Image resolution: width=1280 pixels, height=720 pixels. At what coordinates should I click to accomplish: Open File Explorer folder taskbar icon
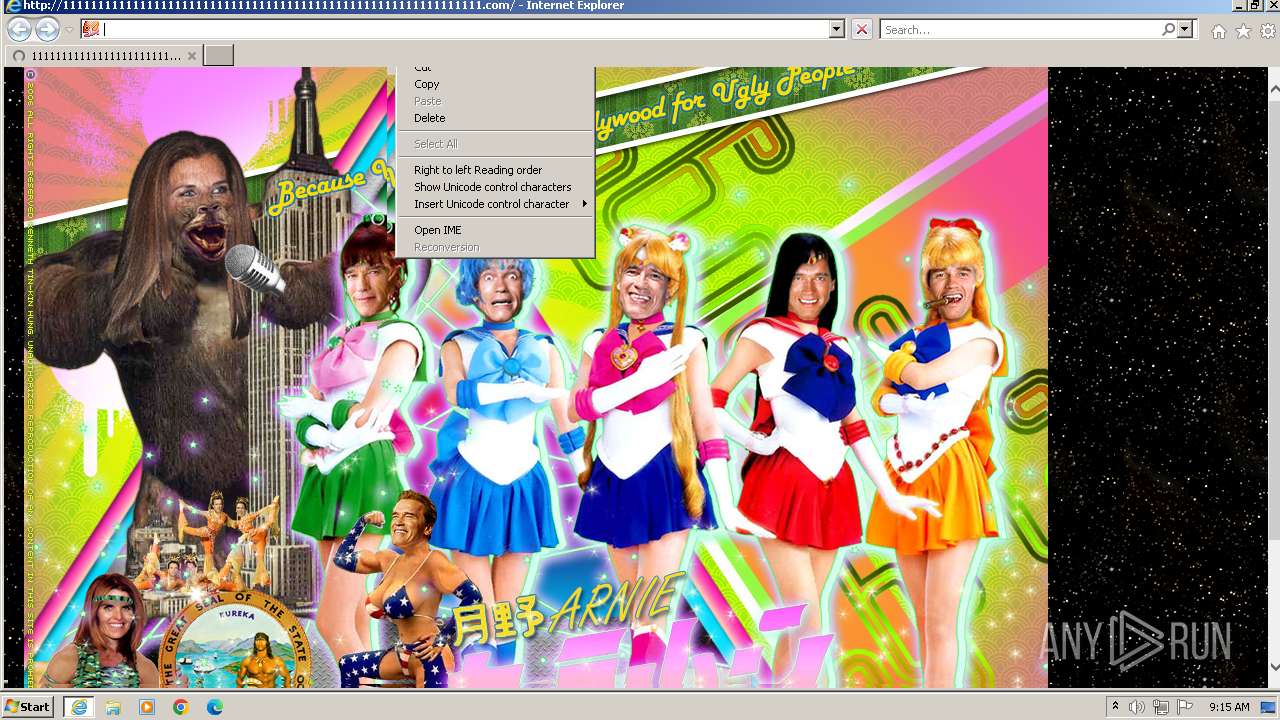113,707
